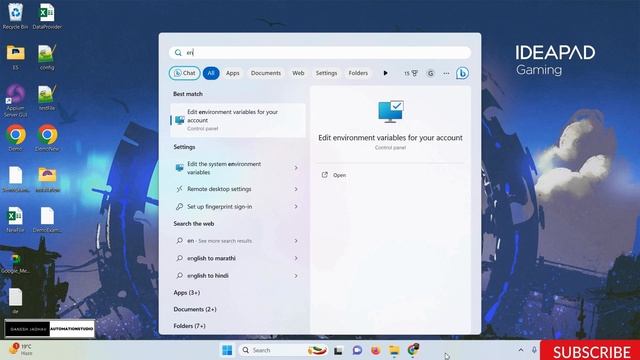Expand the 'english to marathi' chevron
This screenshot has height=360, width=640.
tap(296, 258)
